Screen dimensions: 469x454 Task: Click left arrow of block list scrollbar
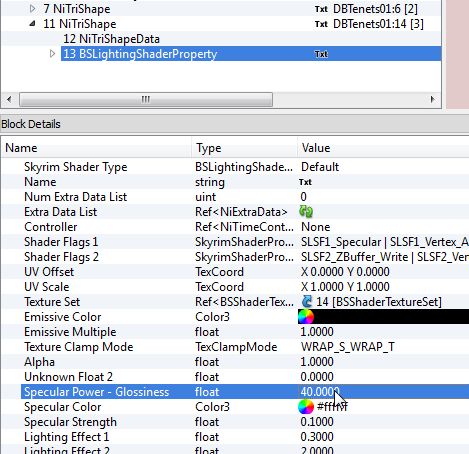click(9, 99)
